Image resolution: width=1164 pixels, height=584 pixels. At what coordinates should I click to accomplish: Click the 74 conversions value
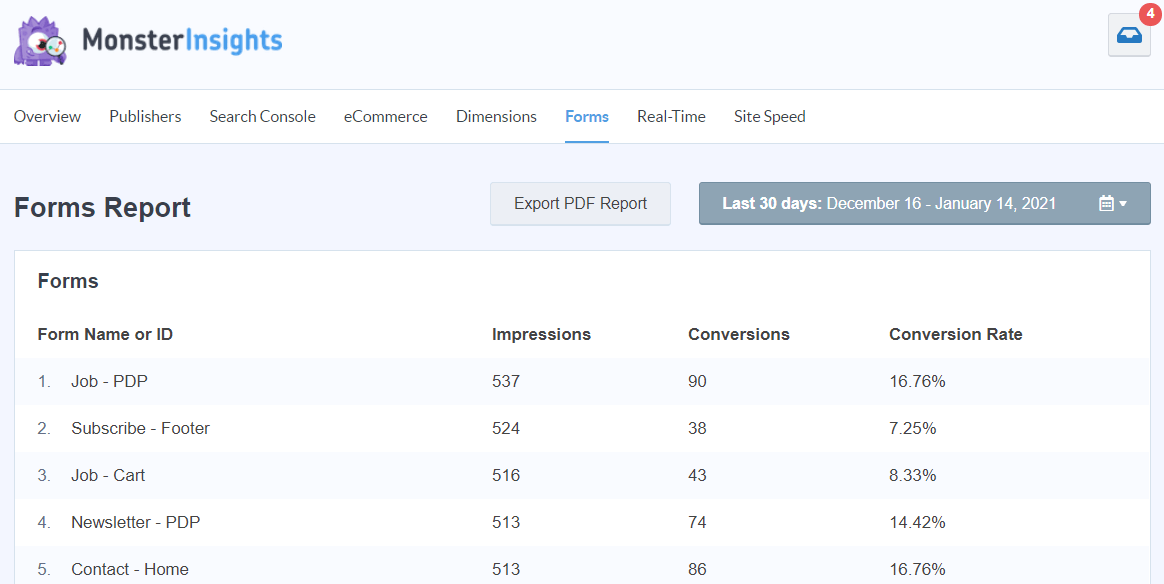click(x=697, y=522)
